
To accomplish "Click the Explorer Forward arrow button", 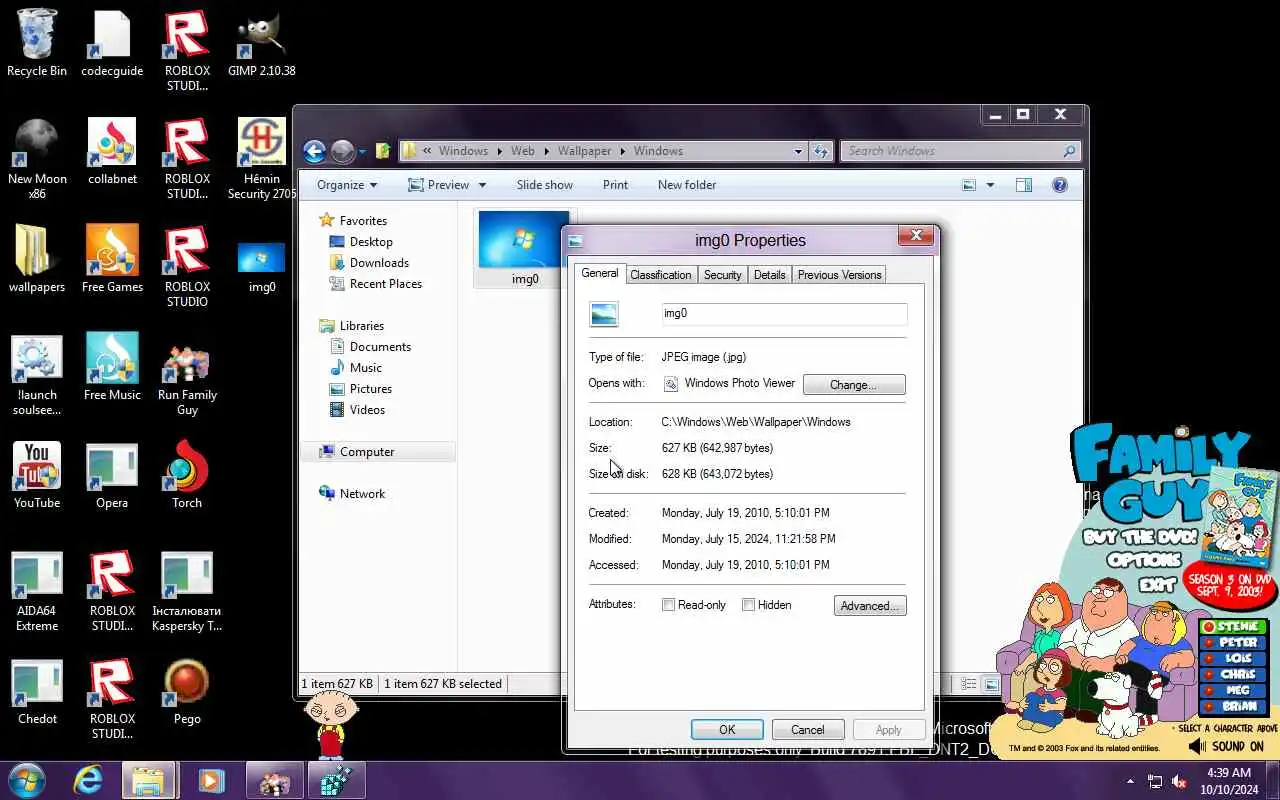I will 343,151.
